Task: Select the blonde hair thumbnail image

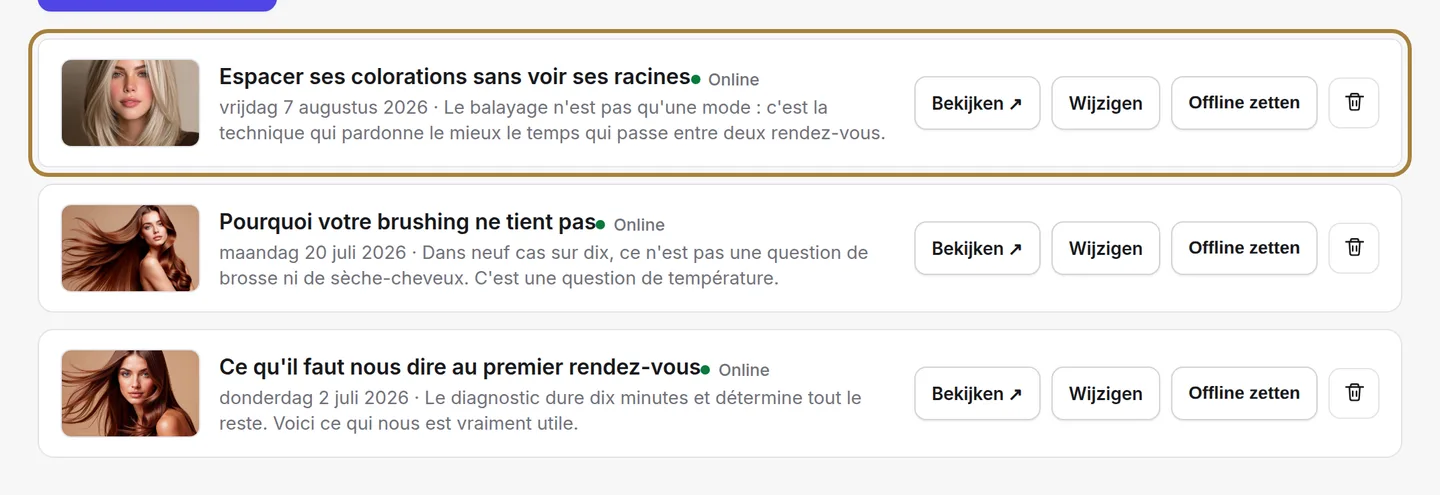Action: tap(130, 103)
